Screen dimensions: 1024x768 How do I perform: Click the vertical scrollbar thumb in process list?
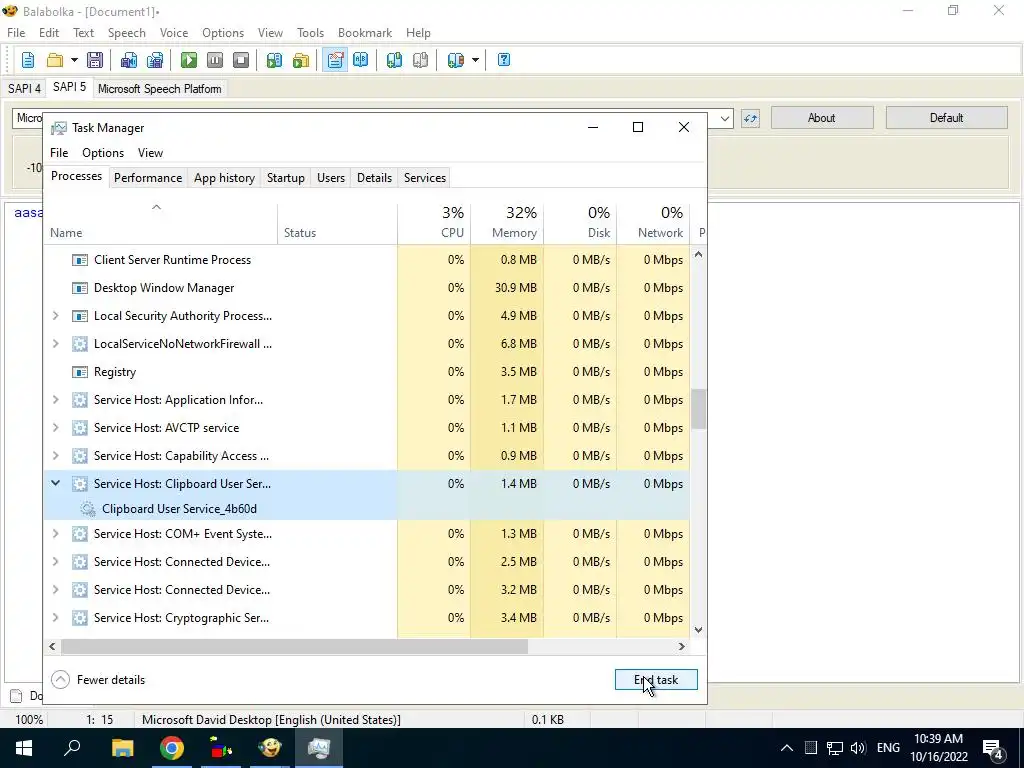(x=698, y=409)
